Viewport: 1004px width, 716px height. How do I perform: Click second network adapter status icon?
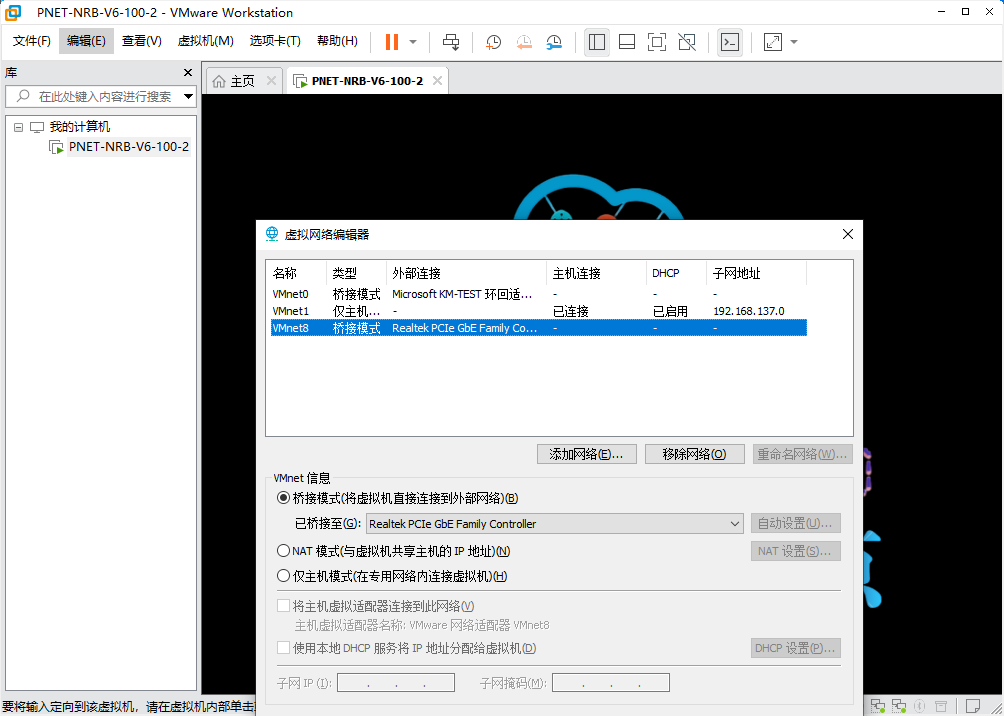click(x=899, y=706)
